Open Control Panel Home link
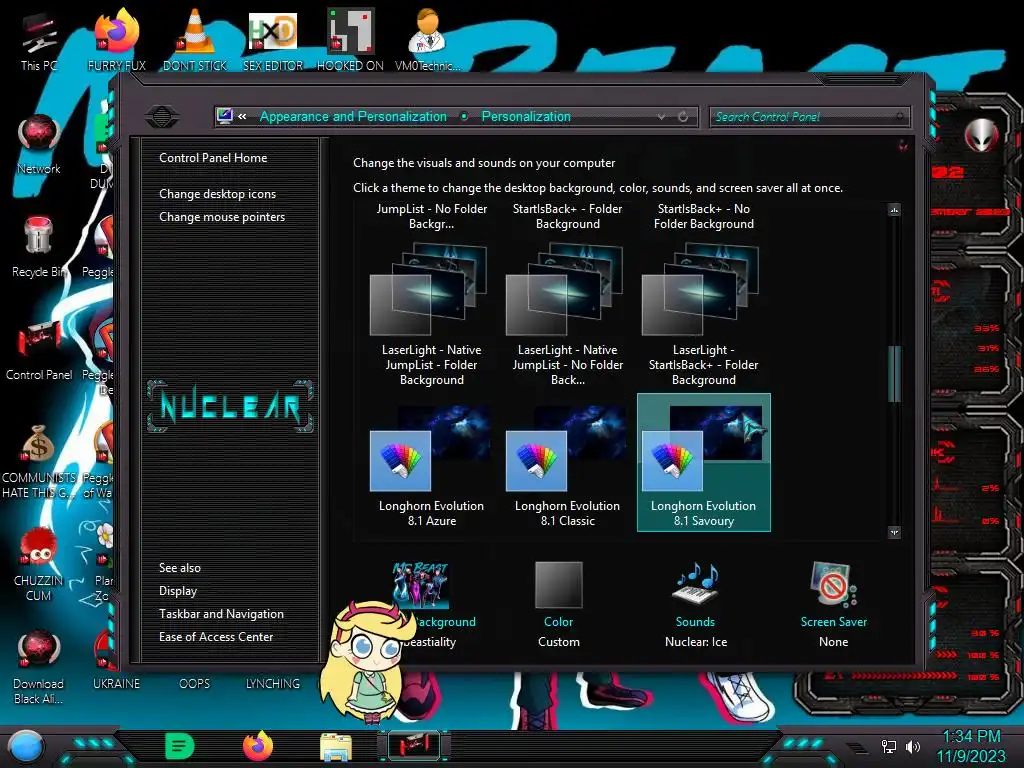The image size is (1024, 768). 213,157
